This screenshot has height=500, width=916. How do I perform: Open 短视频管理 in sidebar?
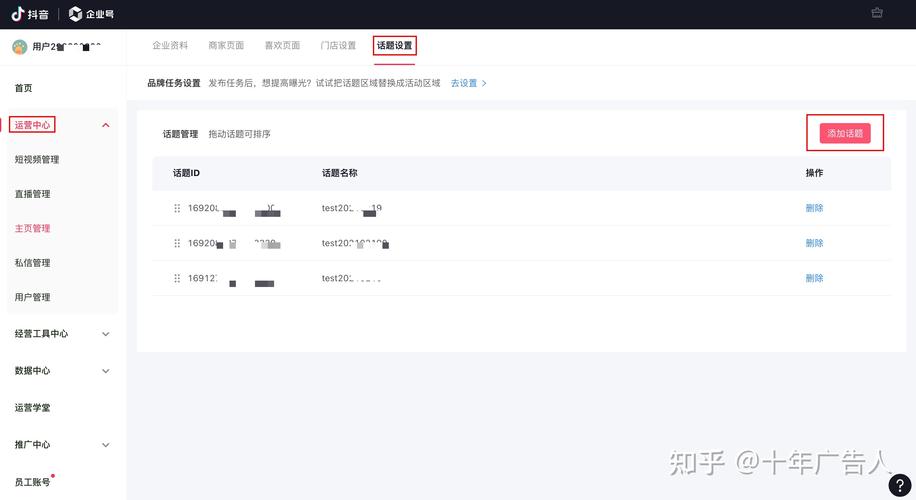37,159
